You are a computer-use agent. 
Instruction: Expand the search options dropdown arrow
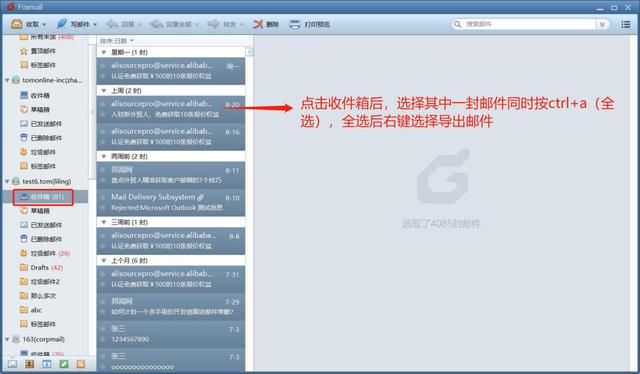coord(602,24)
